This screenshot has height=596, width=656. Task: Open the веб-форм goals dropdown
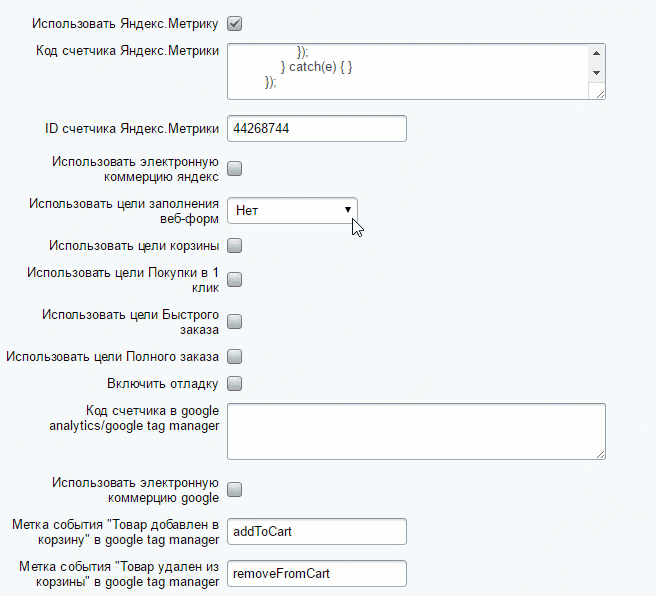point(292,210)
